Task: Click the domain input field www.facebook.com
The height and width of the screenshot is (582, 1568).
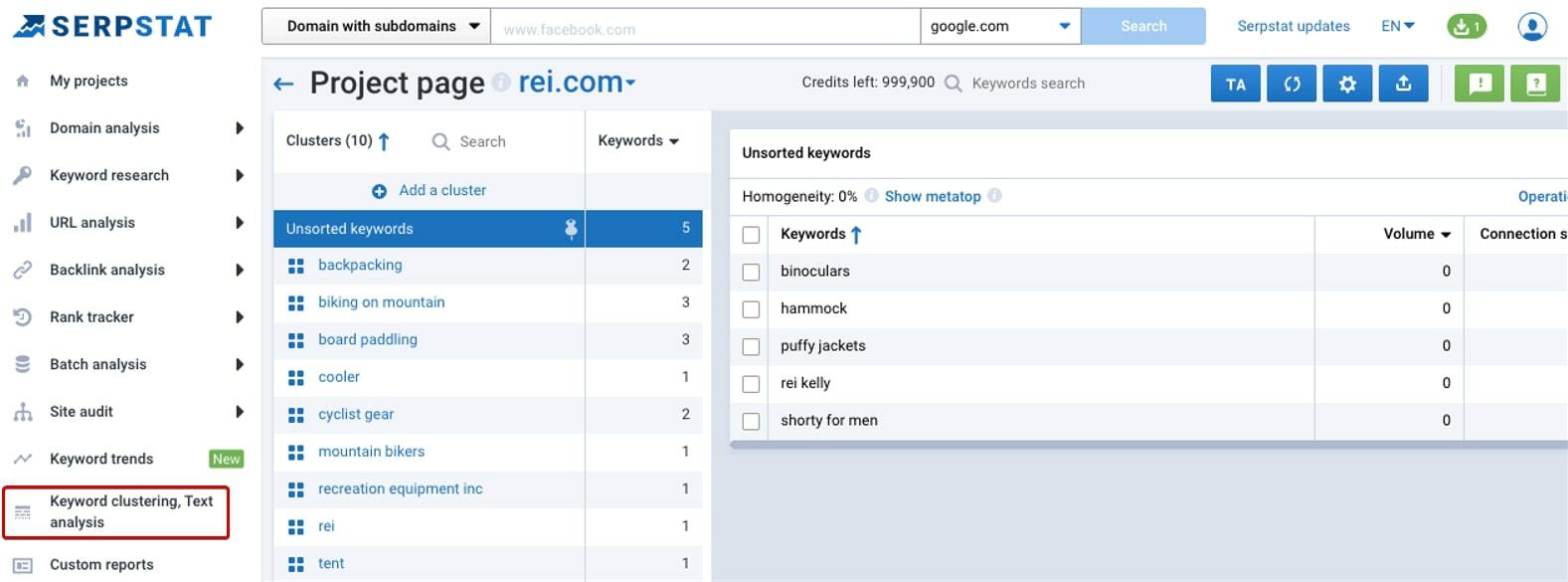Action: click(706, 27)
